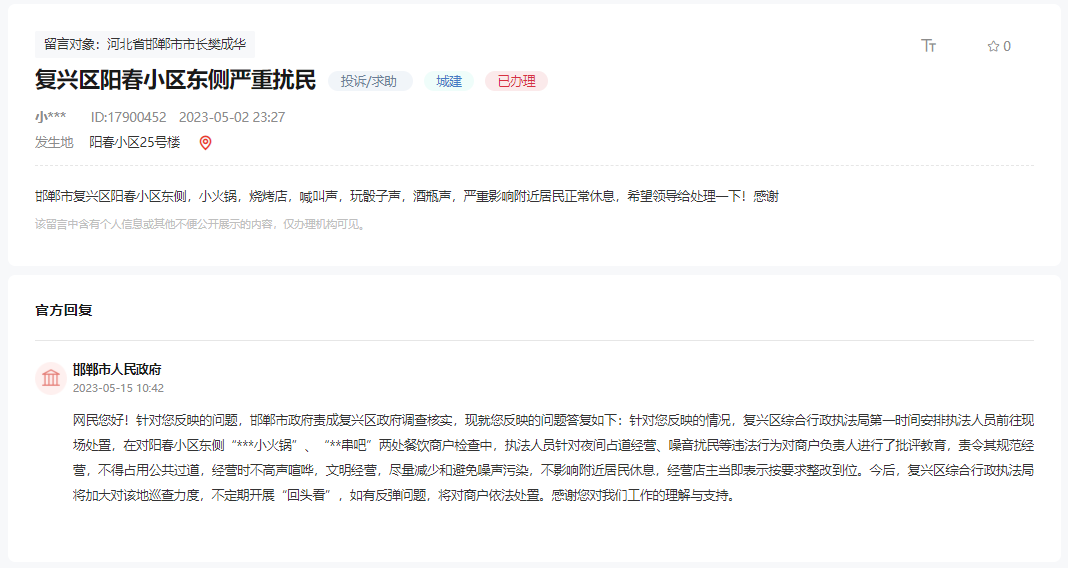The height and width of the screenshot is (568, 1068).
Task: Open the red map location pin
Action: (x=205, y=142)
